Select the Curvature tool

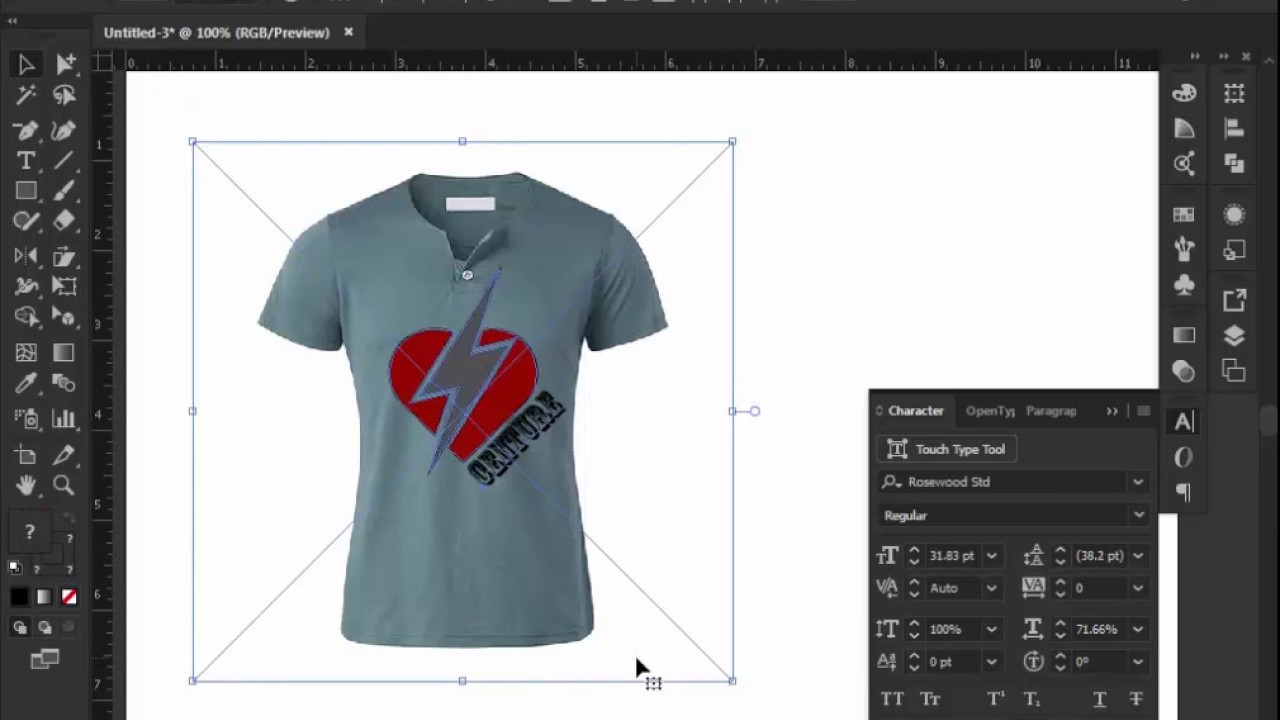[x=64, y=130]
